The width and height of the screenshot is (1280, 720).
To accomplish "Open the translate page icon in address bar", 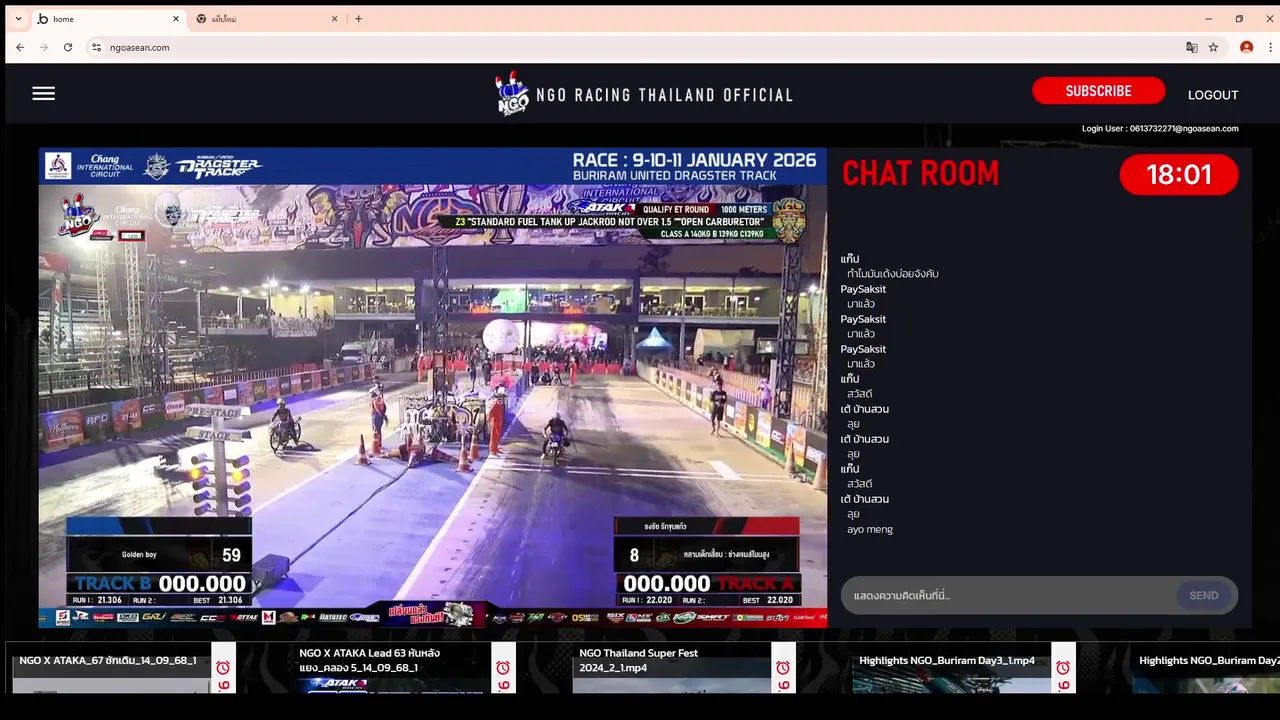I will coord(1191,47).
